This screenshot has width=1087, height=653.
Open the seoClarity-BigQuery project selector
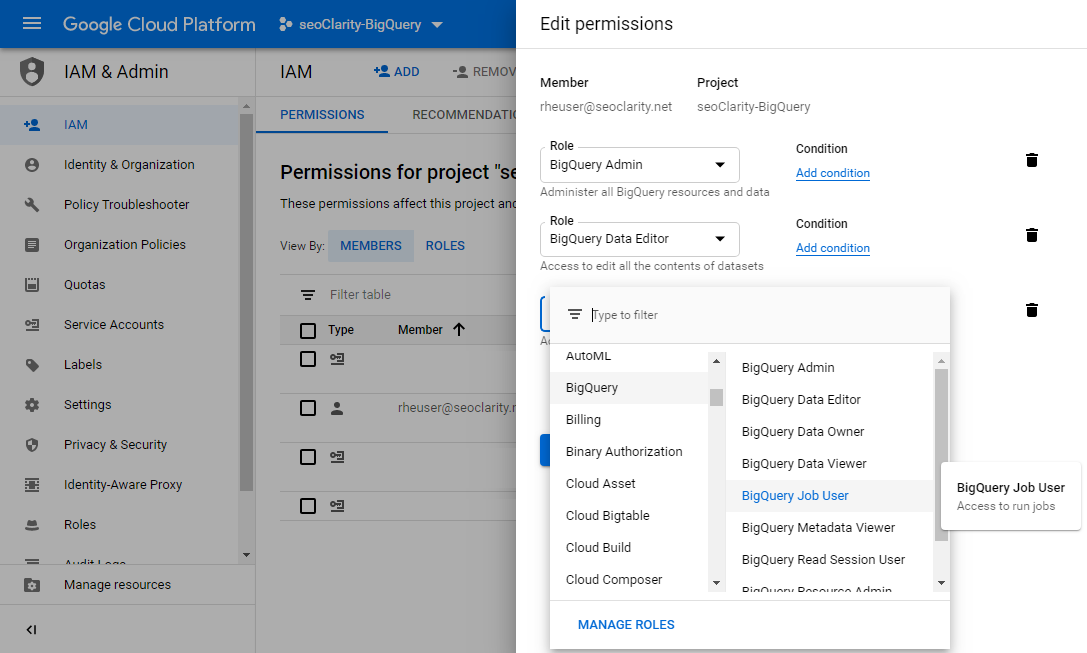click(361, 24)
